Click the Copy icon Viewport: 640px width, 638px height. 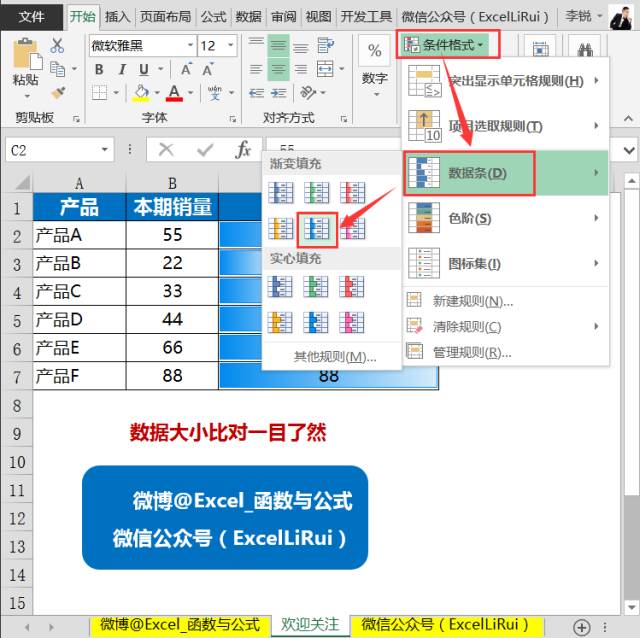click(58, 69)
